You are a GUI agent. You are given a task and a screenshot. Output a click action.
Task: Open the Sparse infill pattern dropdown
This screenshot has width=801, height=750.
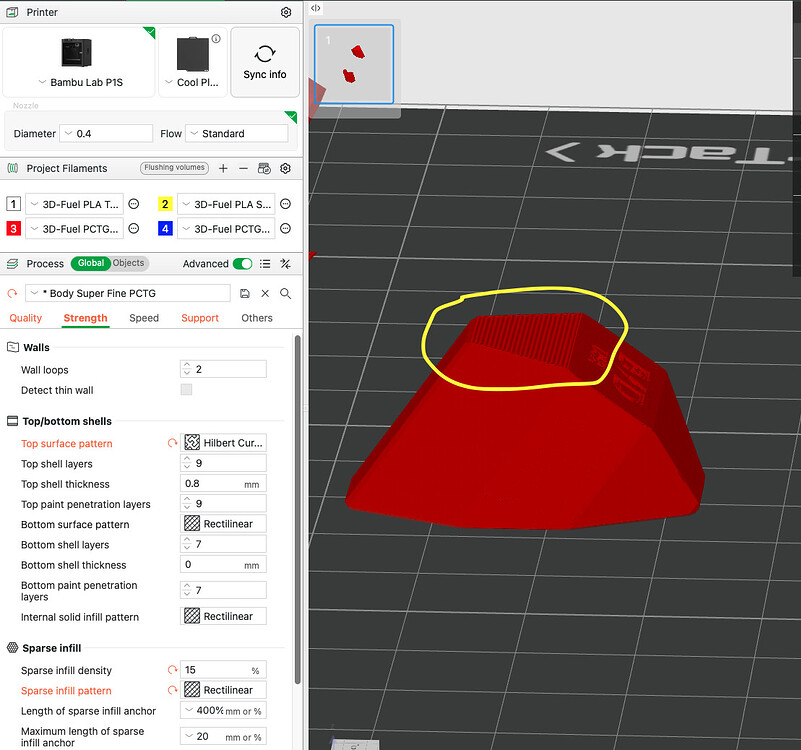coord(223,690)
